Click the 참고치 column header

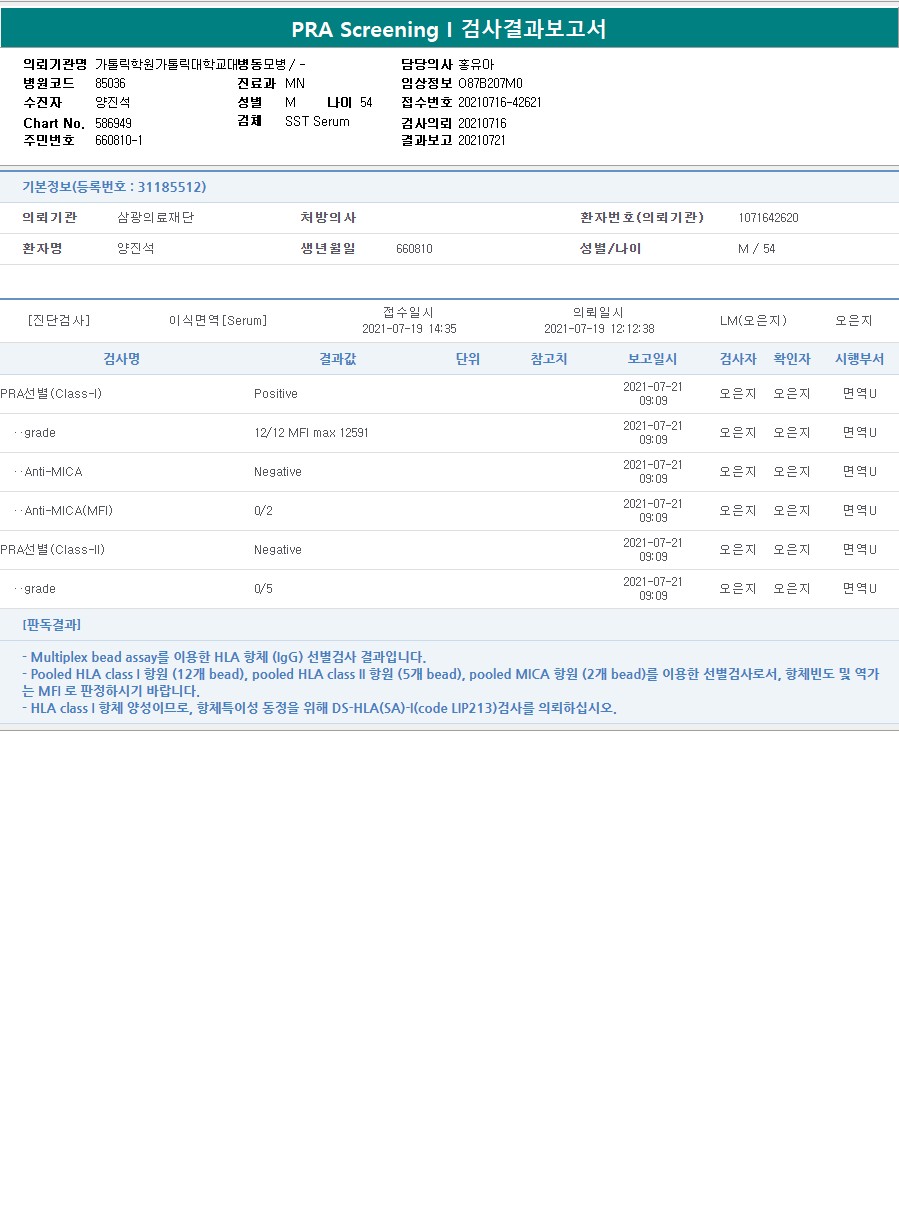point(549,358)
